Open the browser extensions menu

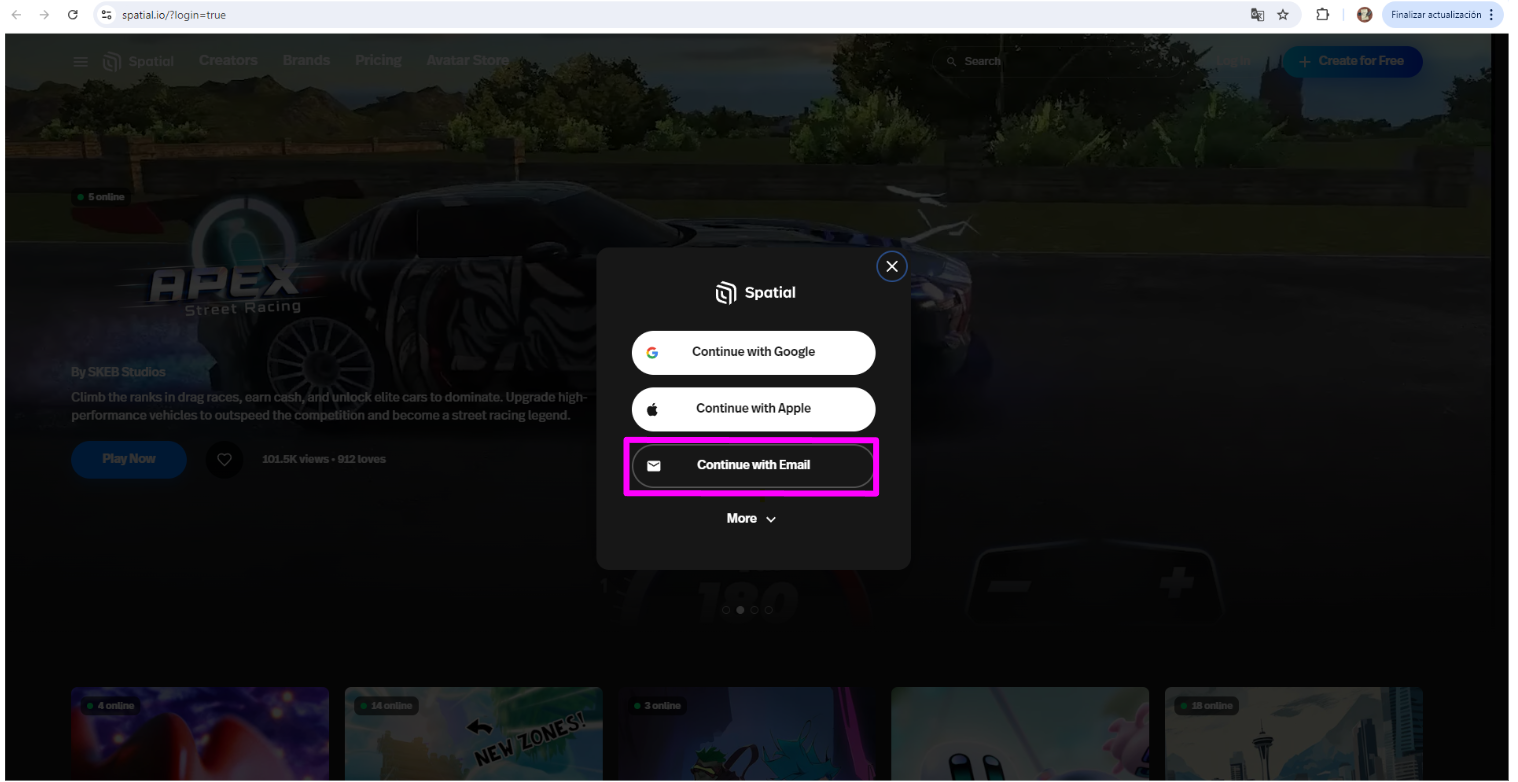pyautogui.click(x=1322, y=15)
